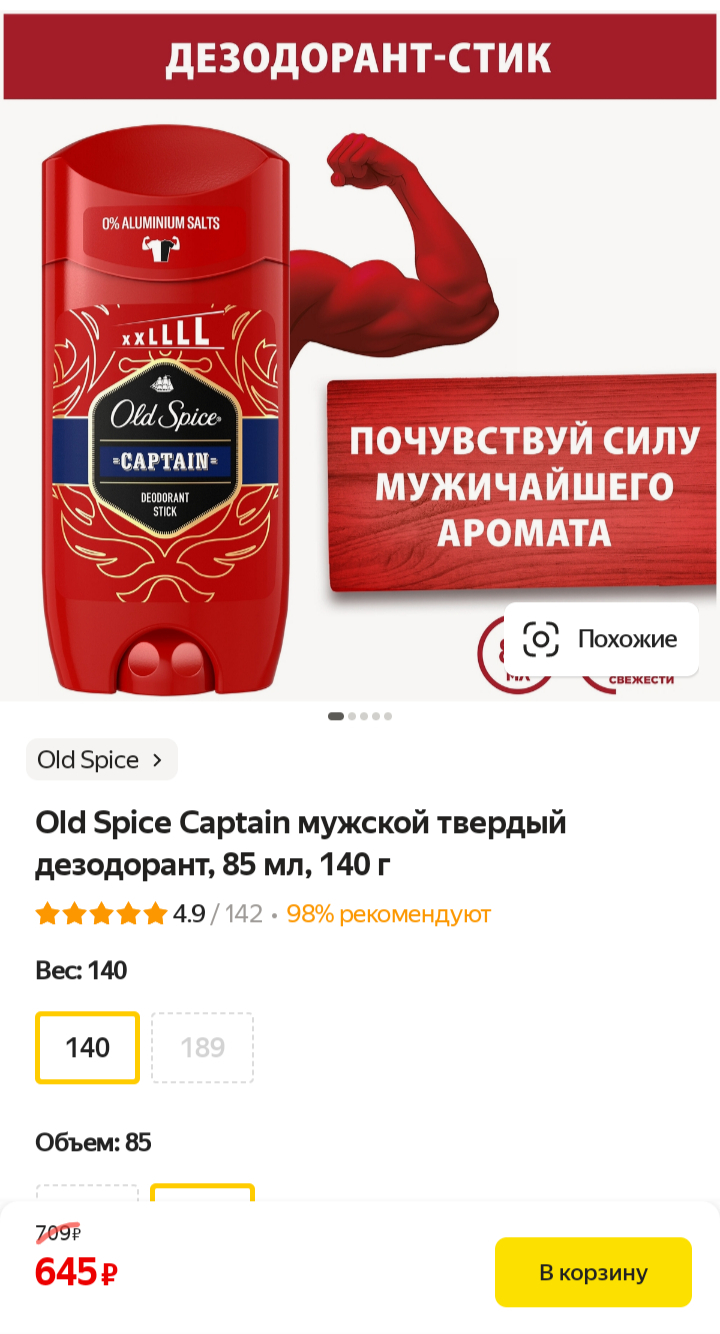The image size is (720, 1334).
Task: Tap the first orange rating star
Action: pos(47,914)
